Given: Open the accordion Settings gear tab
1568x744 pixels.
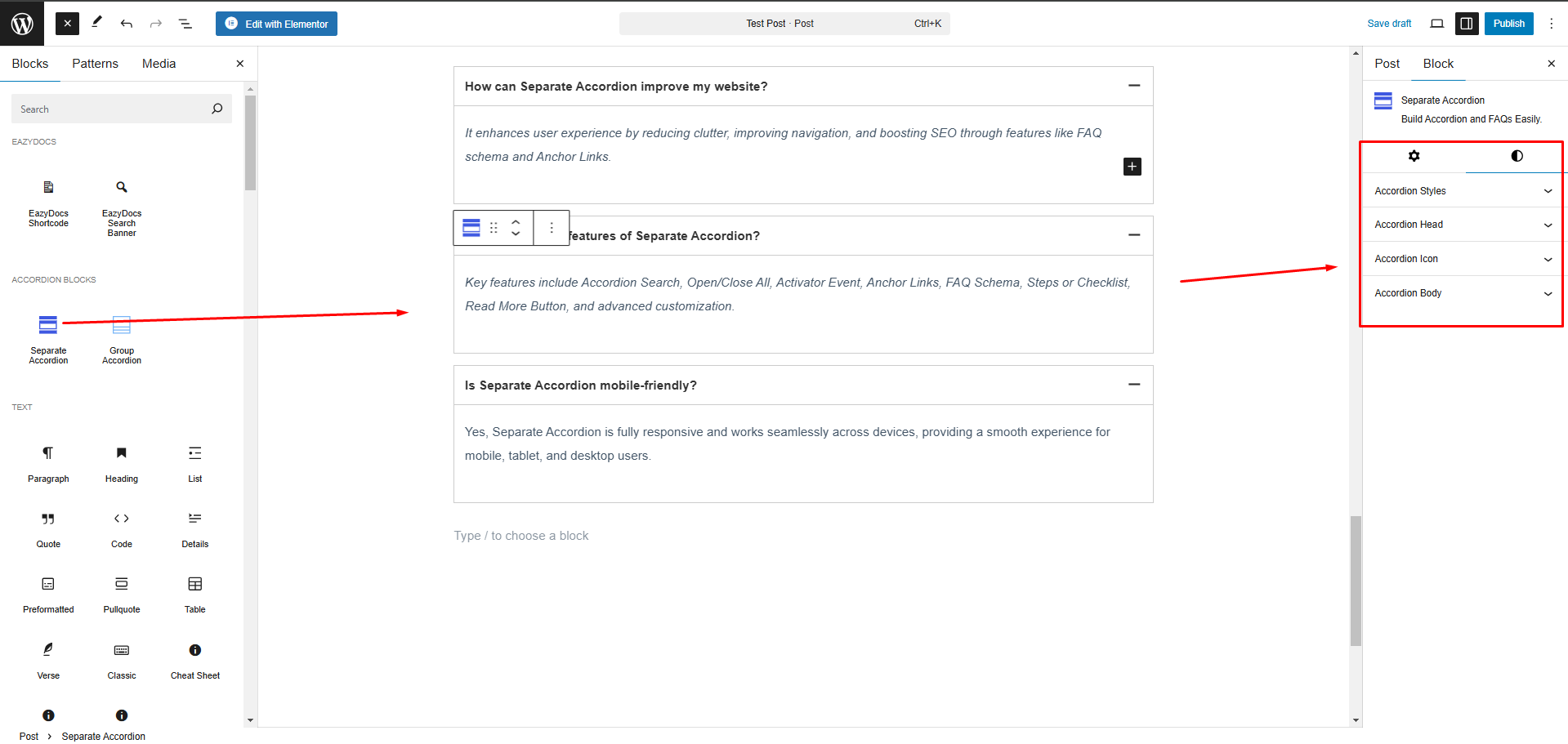Looking at the screenshot, I should [x=1414, y=156].
